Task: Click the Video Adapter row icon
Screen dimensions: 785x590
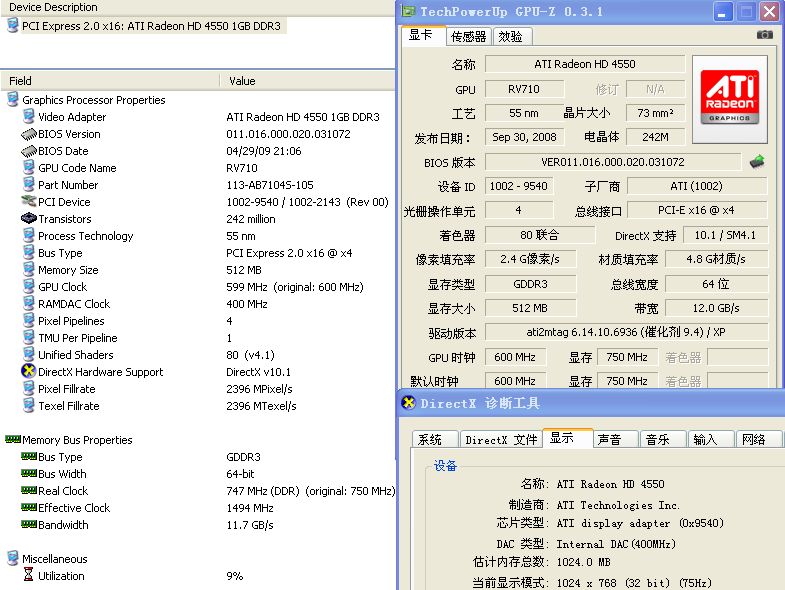Action: (29, 116)
